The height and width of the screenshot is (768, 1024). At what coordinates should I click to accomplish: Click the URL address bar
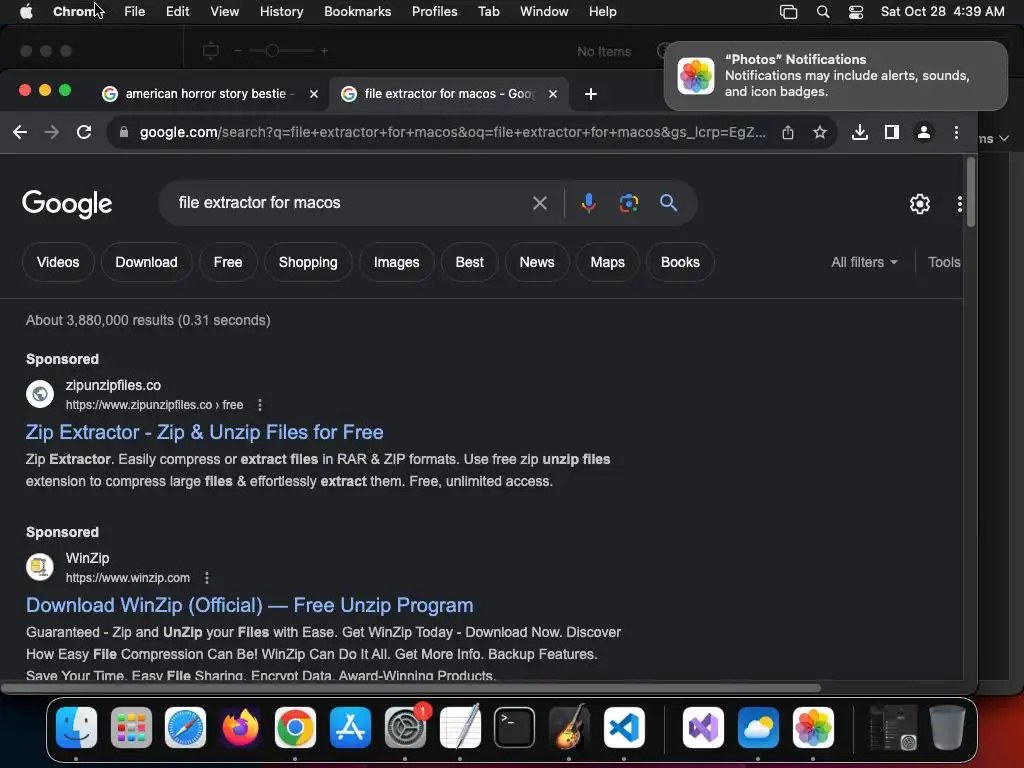click(x=452, y=133)
